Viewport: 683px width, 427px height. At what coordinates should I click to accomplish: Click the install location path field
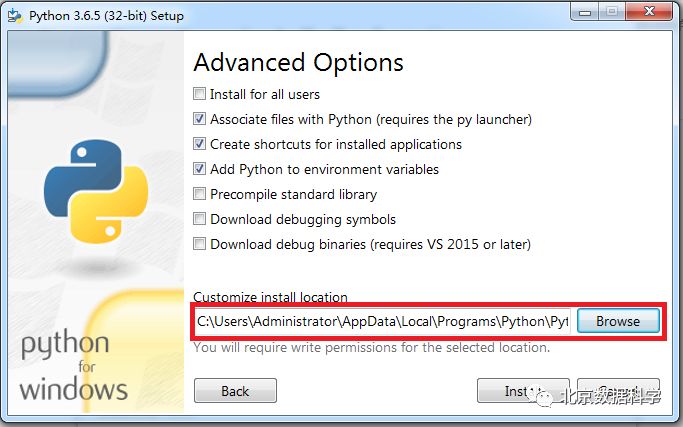382,321
